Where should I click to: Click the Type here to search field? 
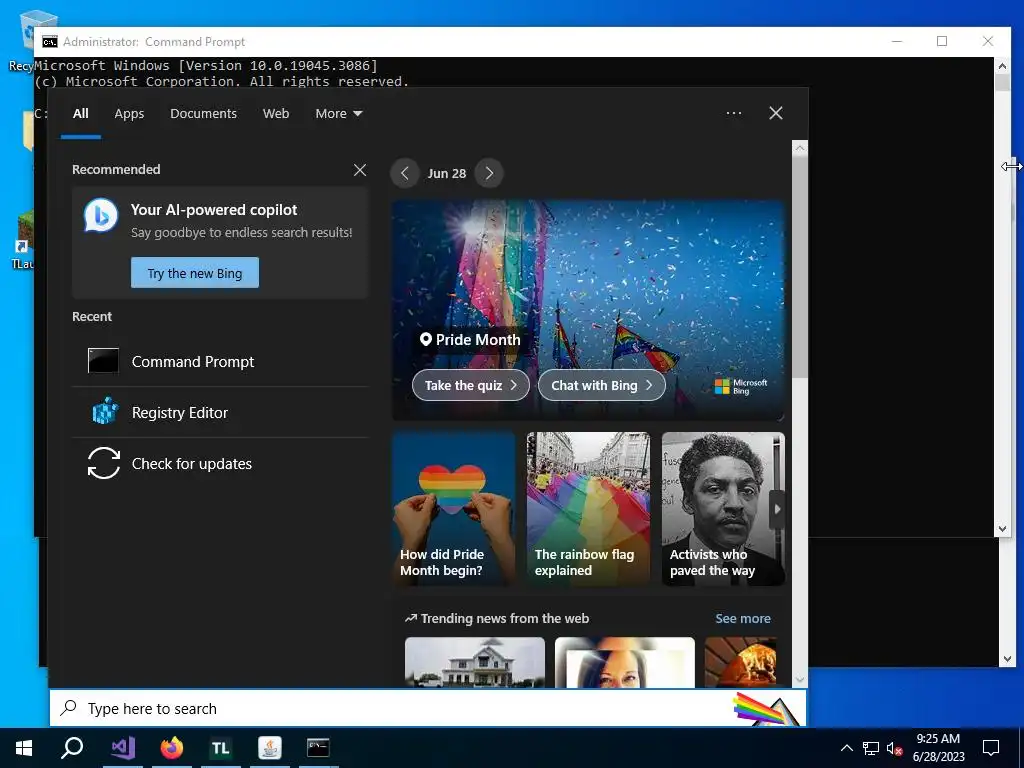428,709
